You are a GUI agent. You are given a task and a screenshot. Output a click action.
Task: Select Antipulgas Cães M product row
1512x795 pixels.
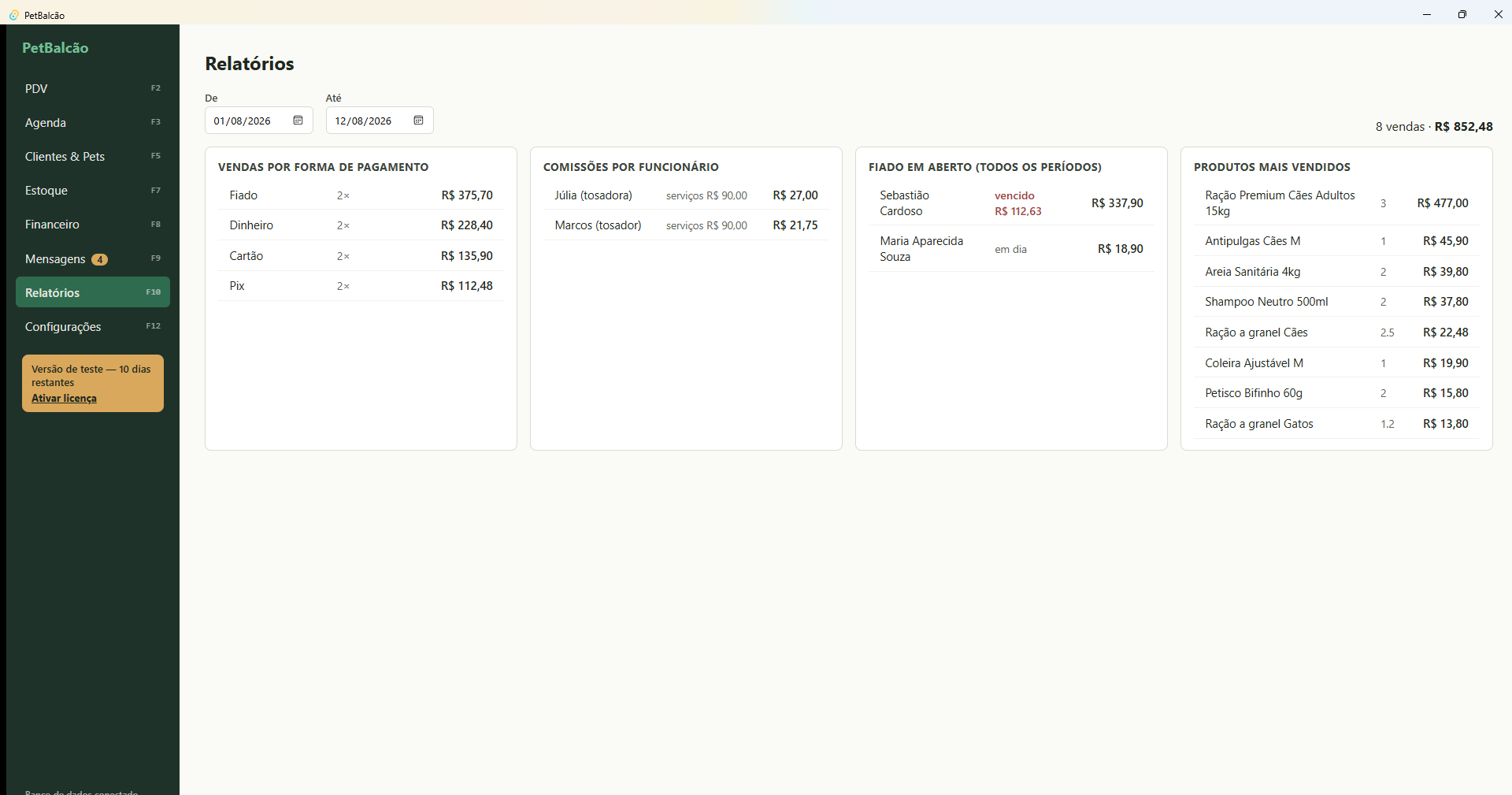1336,241
